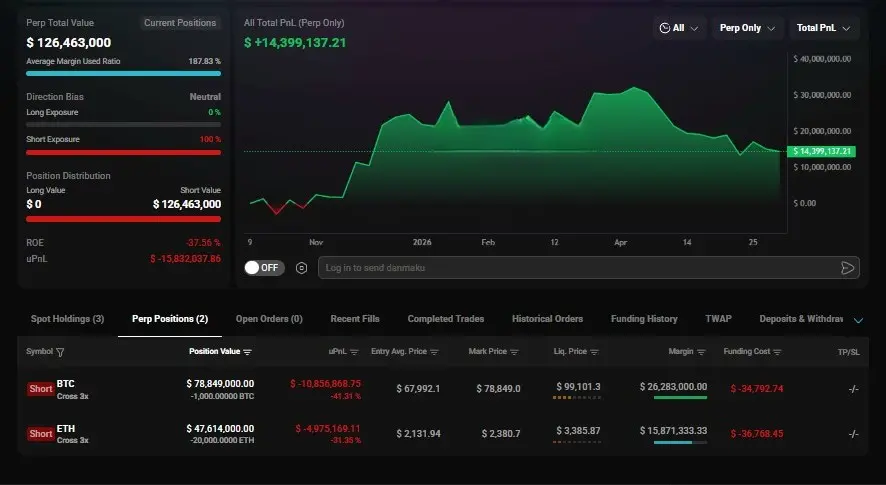The height and width of the screenshot is (485, 886).
Task: Click the Short badge on ETH row
Action: click(x=41, y=434)
